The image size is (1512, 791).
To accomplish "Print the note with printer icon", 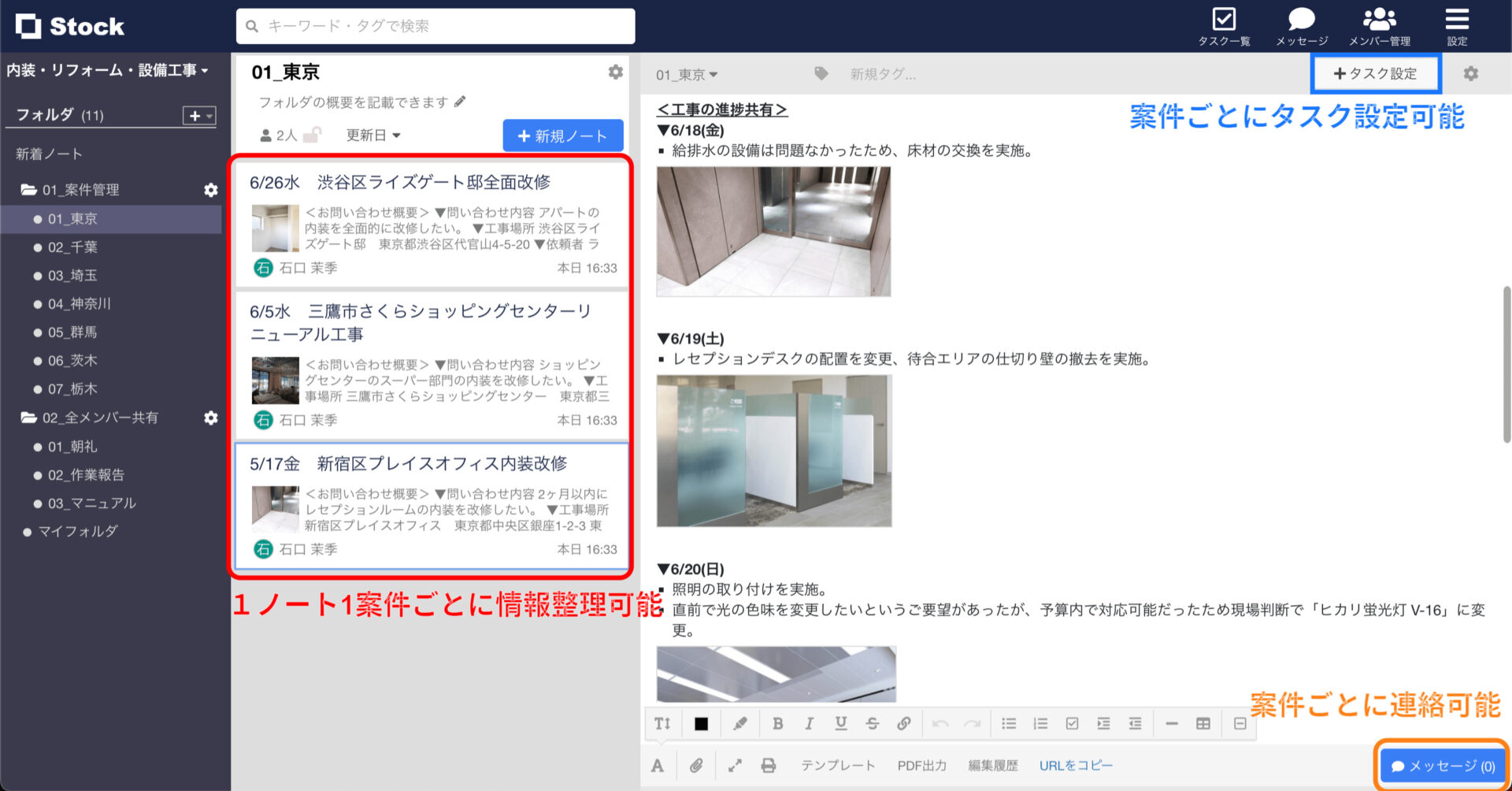I will click(769, 765).
